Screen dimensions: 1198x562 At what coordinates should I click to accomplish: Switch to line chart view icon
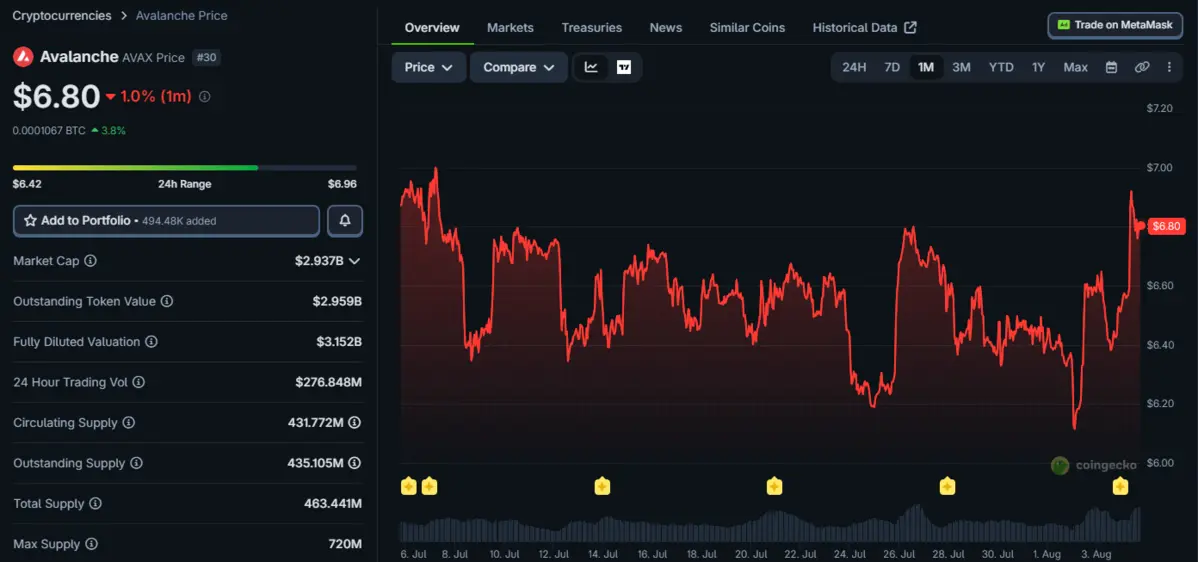[591, 67]
